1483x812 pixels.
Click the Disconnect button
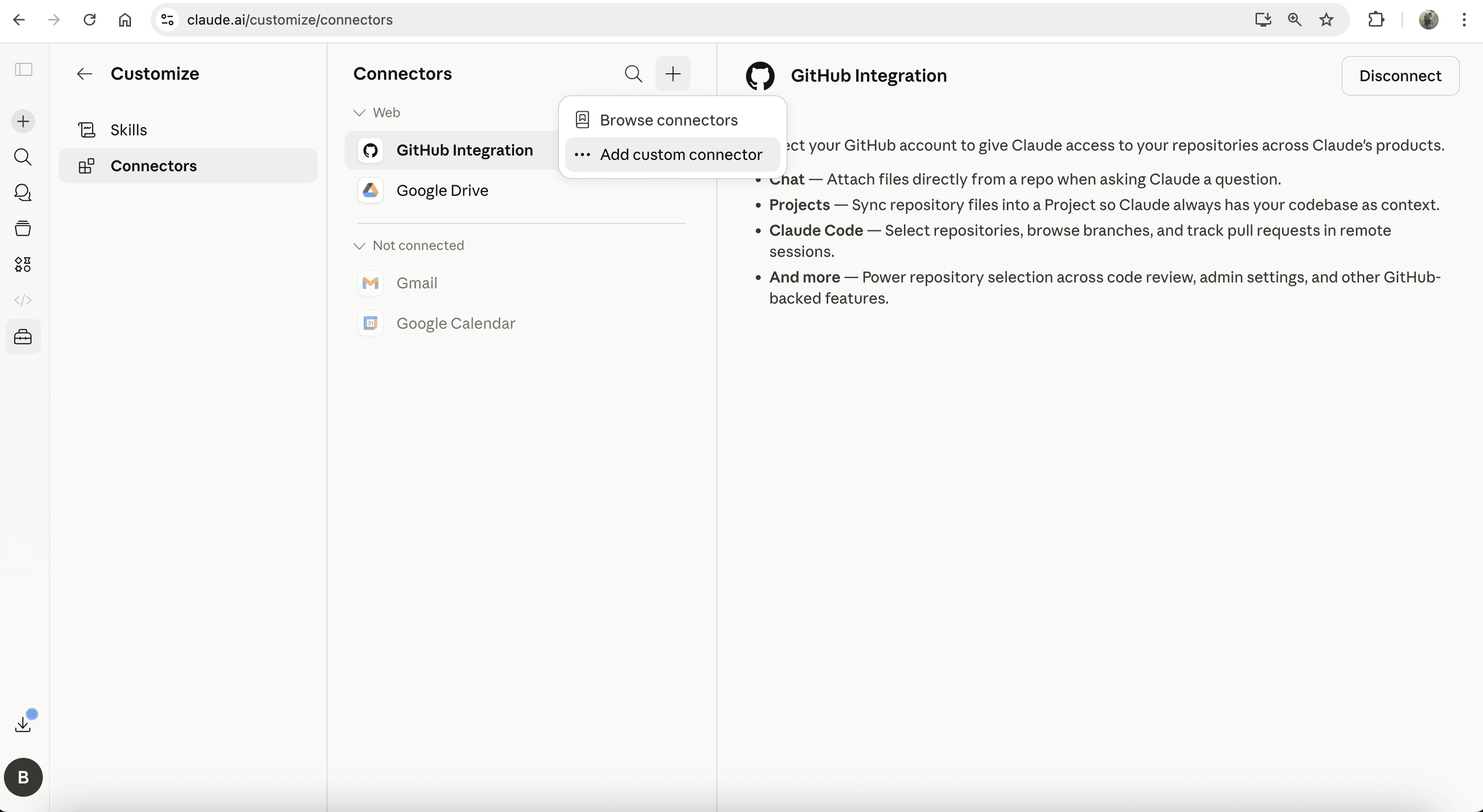1400,75
